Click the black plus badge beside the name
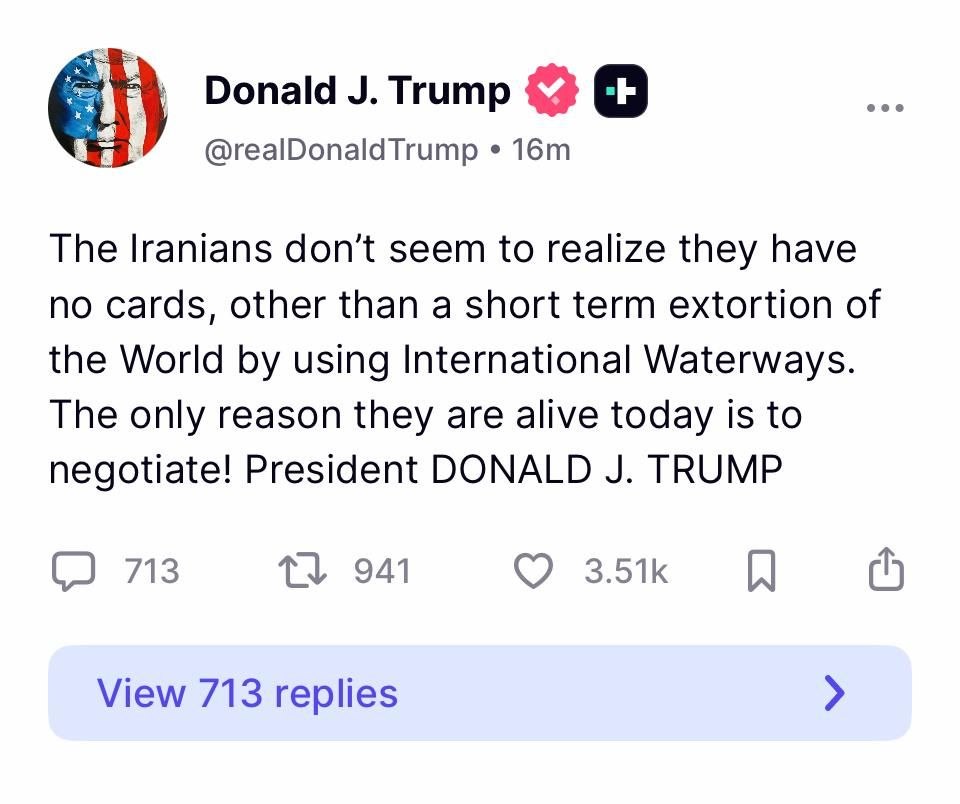The height and width of the screenshot is (804, 960). coord(621,92)
